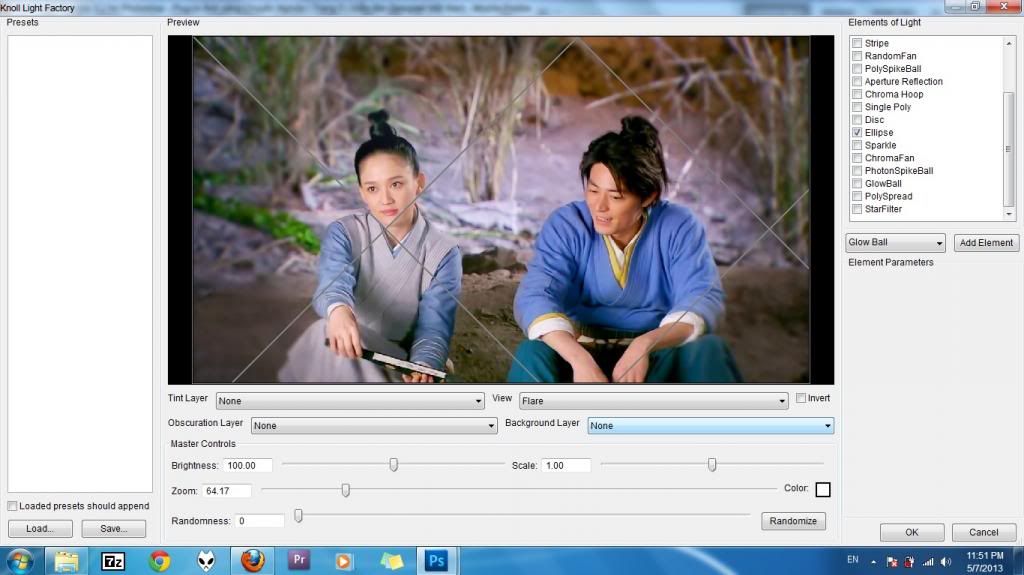The width and height of the screenshot is (1024, 575).
Task: Enable the Stripe element checkbox
Action: tap(857, 43)
